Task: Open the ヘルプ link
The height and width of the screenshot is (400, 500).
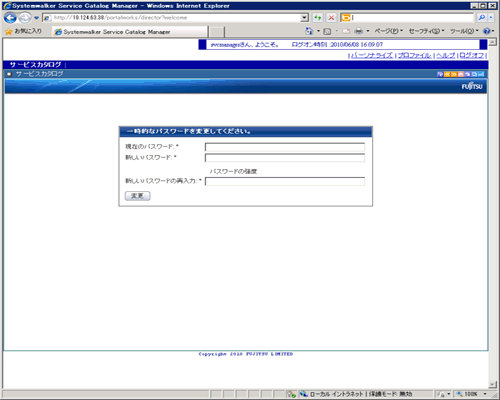Action: 445,55
